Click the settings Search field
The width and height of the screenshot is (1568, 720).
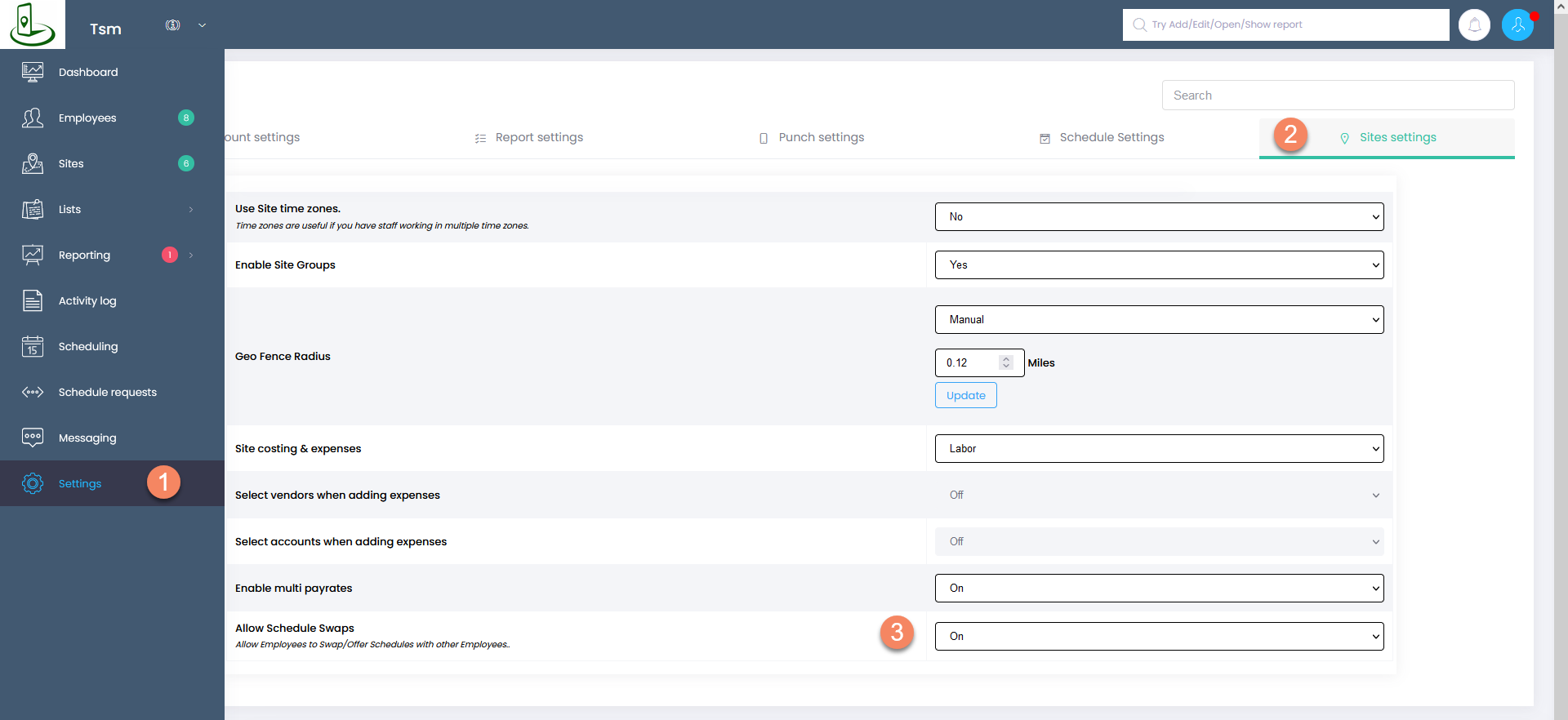1338,95
